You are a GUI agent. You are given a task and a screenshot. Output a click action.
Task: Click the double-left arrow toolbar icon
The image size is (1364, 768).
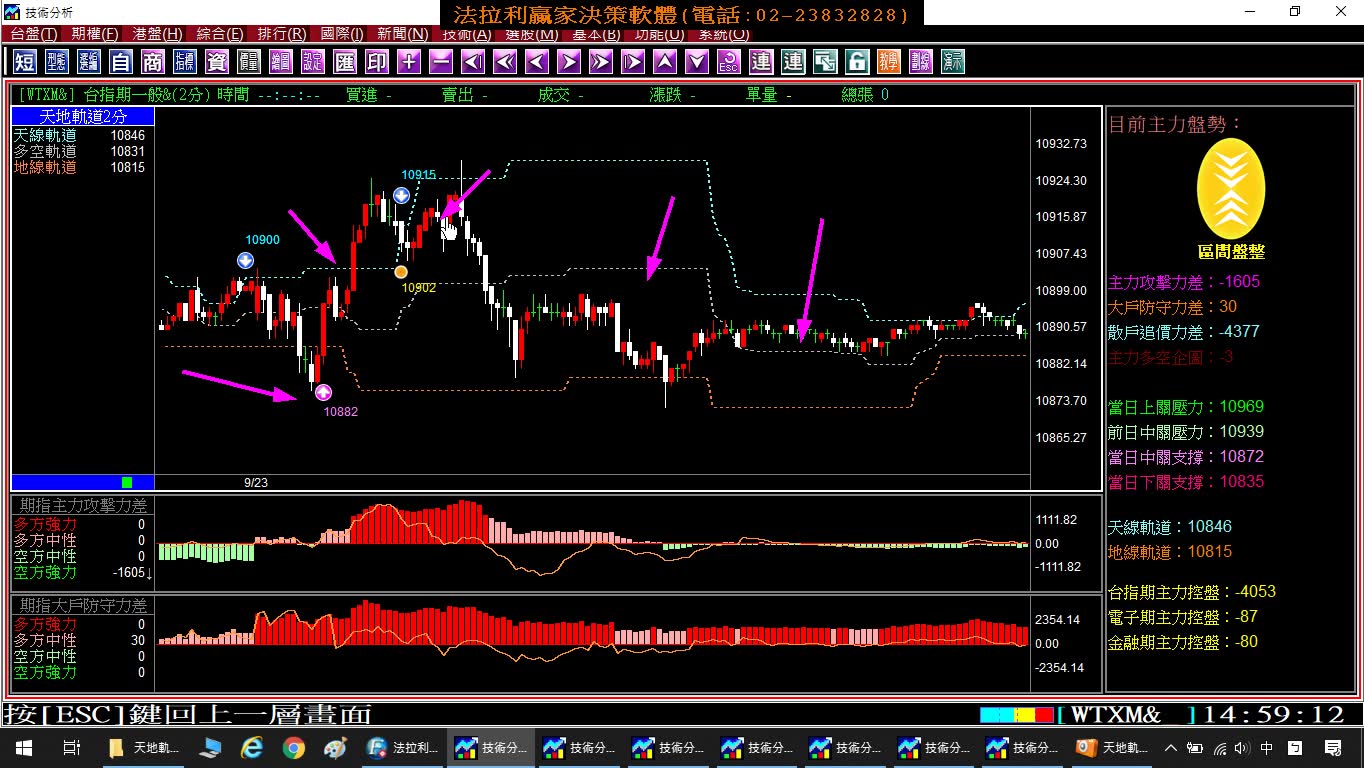[505, 61]
